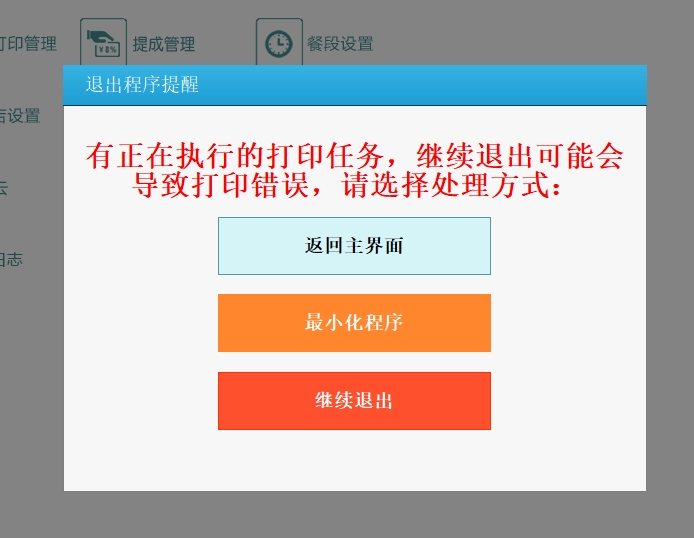The height and width of the screenshot is (538, 694).
Task: Open the partially visible 日志 item at left
Action: (11, 259)
